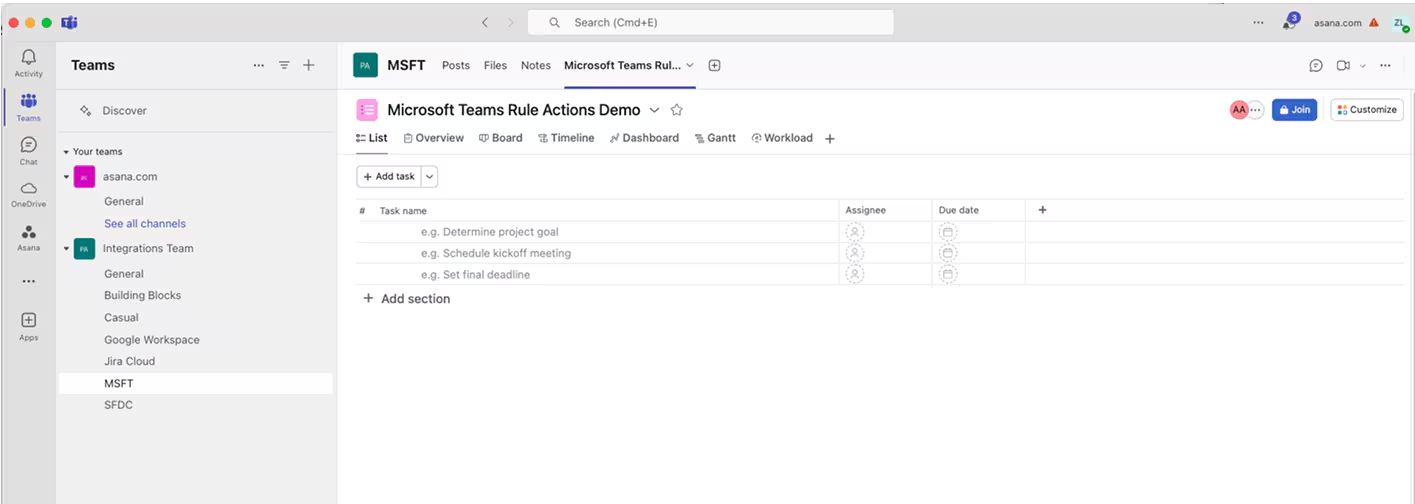Image resolution: width=1415 pixels, height=504 pixels.
Task: Open the Add task dropdown arrow
Action: point(430,177)
